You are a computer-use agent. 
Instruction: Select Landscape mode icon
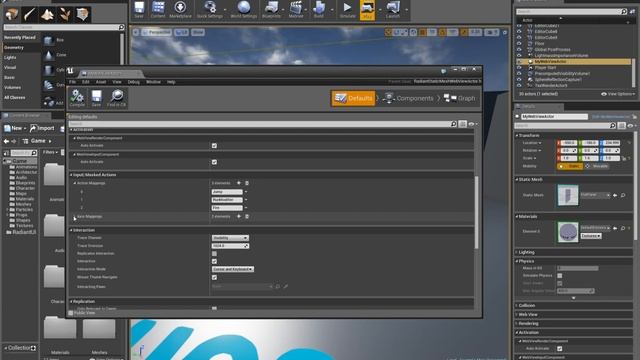pos(47,15)
